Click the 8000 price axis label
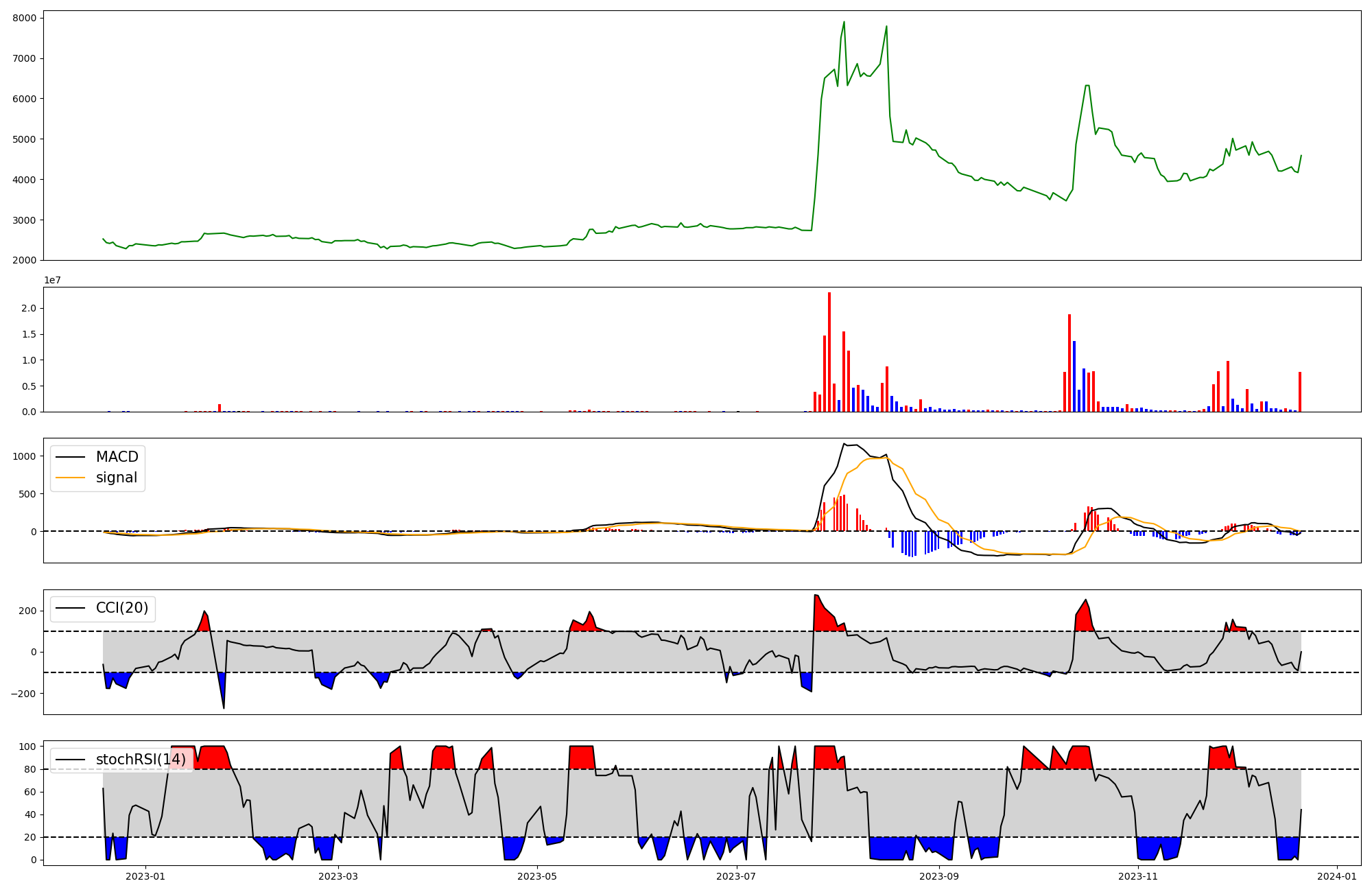Screen dimensions: 1372x892 point(24,18)
